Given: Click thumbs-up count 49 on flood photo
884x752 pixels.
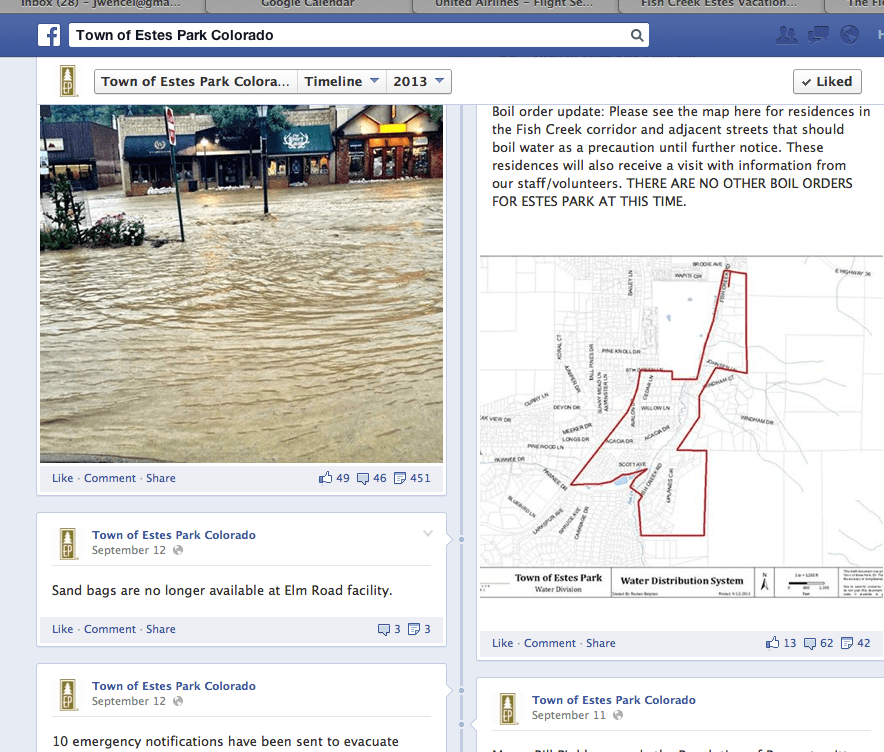Looking at the screenshot, I should coord(334,478).
